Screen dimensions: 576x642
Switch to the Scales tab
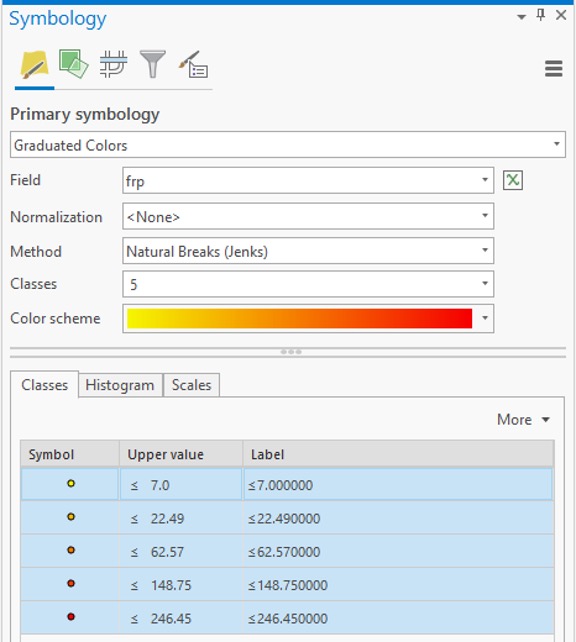coord(192,385)
